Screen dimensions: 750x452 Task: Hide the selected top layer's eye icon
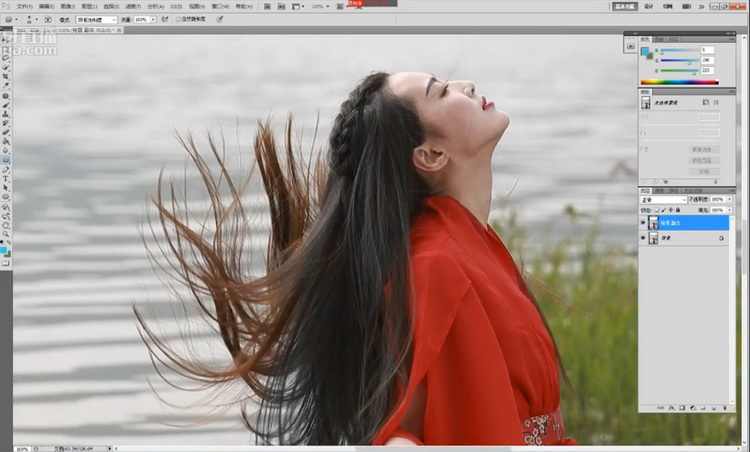point(644,223)
